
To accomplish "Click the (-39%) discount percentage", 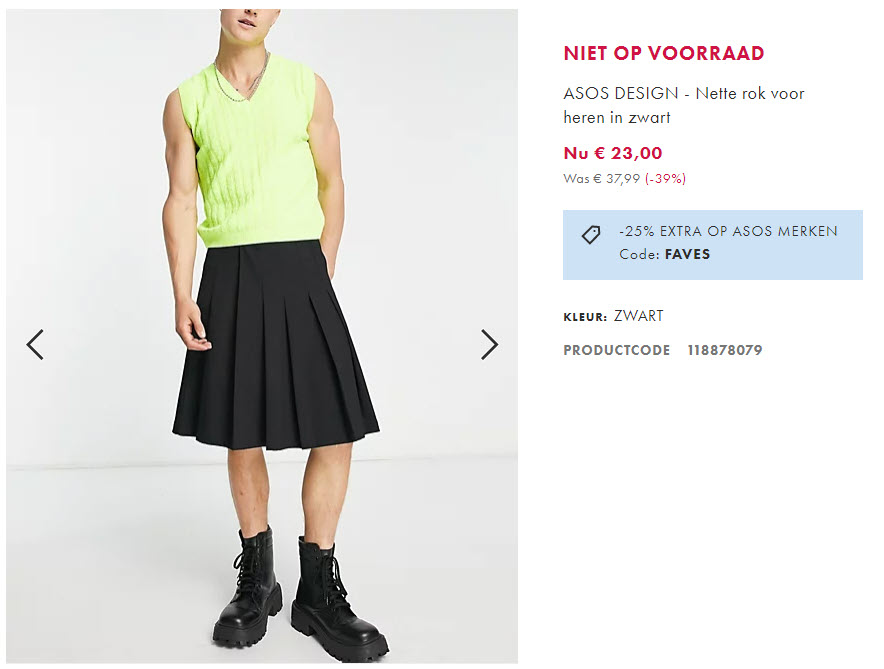I will point(665,179).
